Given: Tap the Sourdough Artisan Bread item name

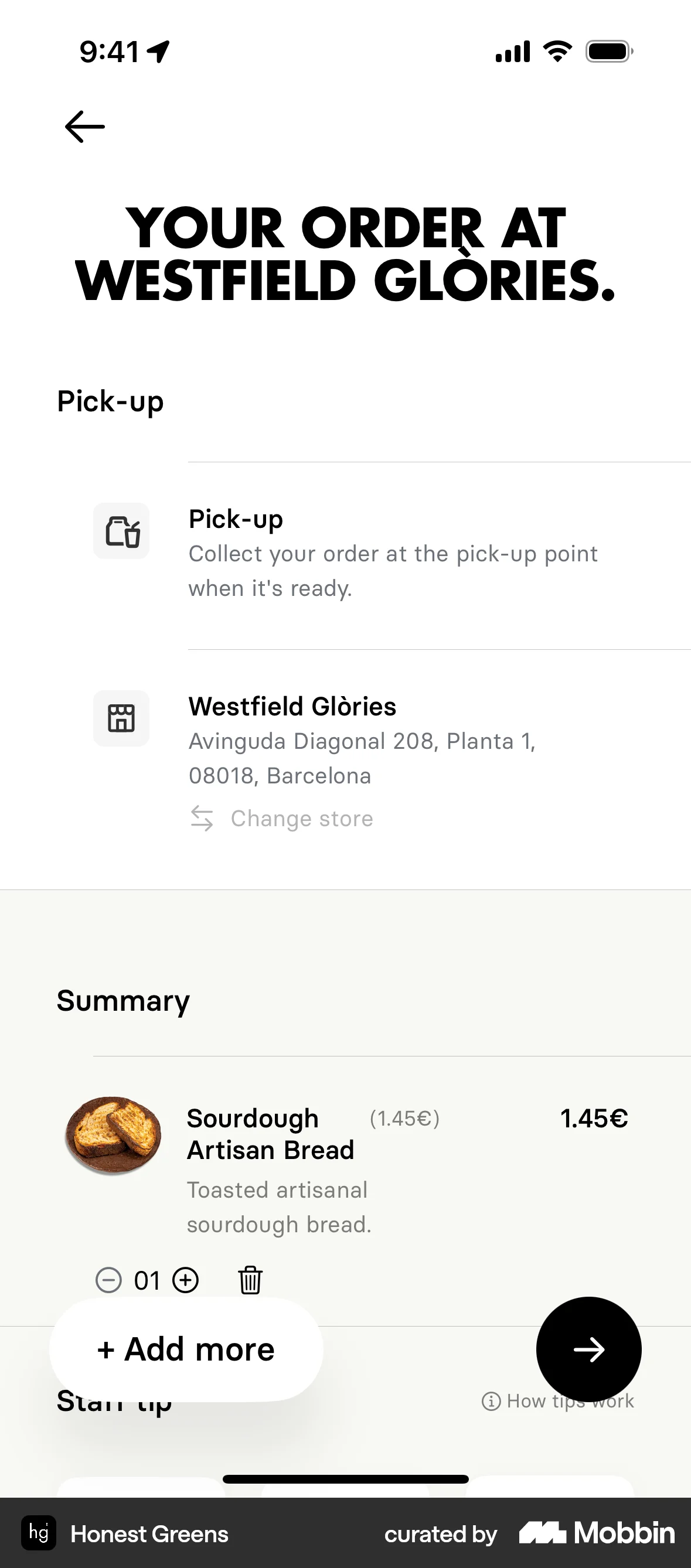Looking at the screenshot, I should 270,1134.
